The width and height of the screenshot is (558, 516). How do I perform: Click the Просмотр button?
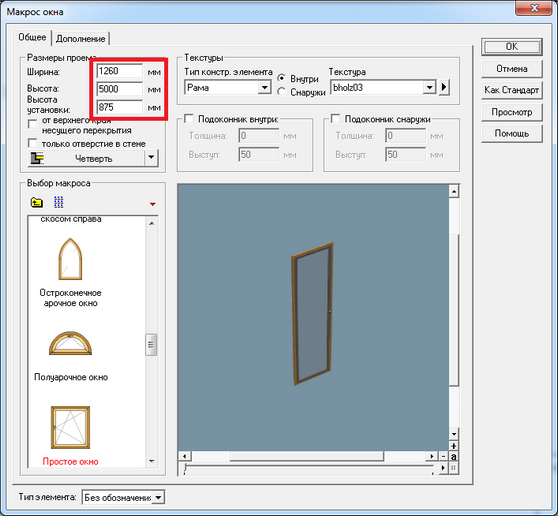coord(512,112)
